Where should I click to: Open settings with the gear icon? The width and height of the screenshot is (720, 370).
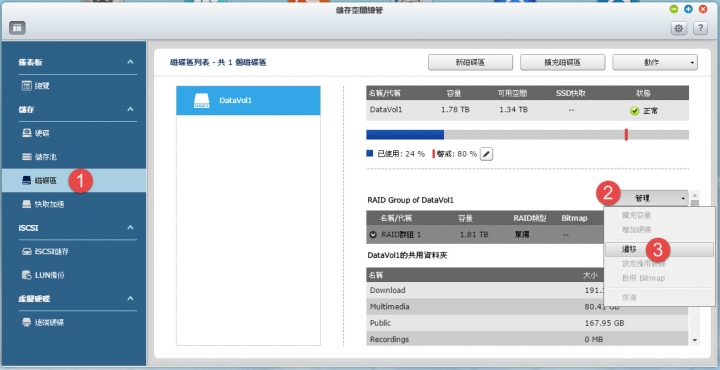pos(679,28)
